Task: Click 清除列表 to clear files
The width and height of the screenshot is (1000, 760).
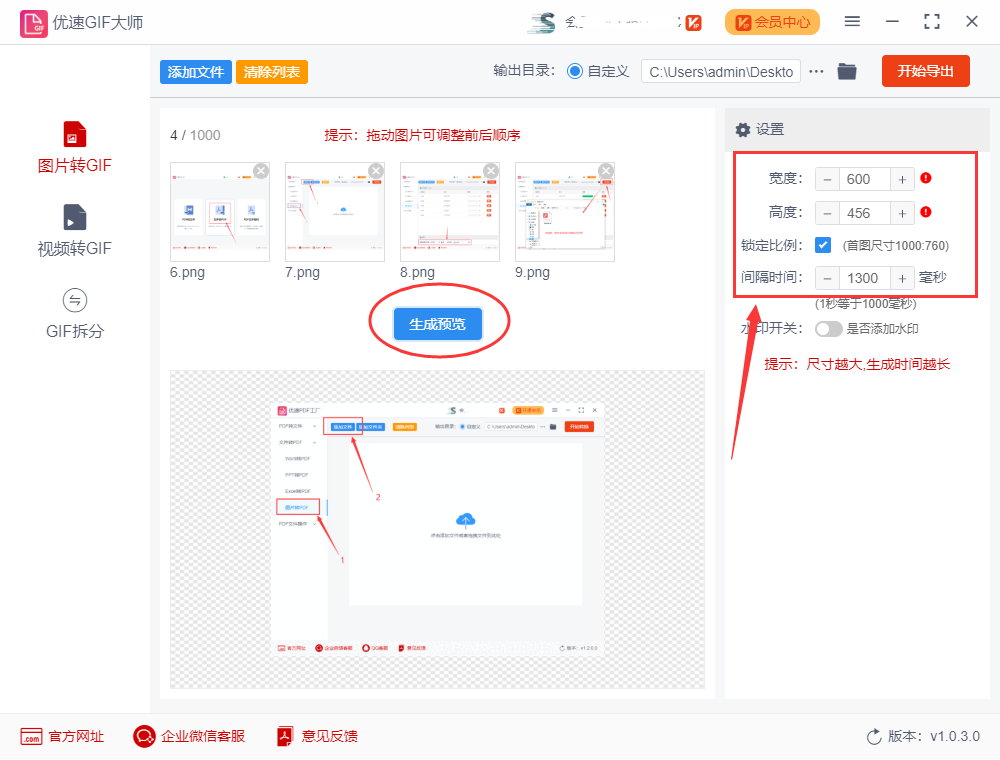Action: (x=272, y=72)
